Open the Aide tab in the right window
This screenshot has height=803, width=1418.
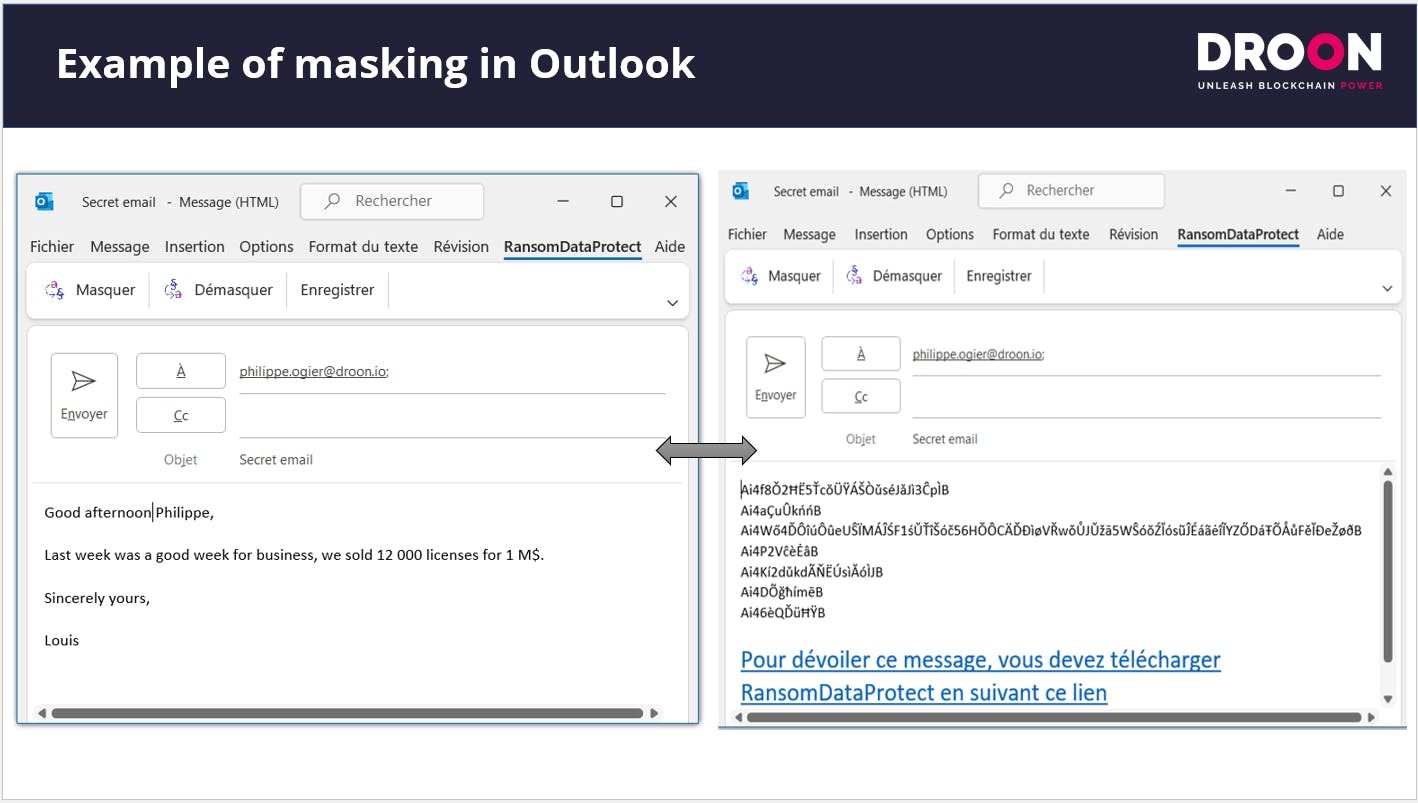click(x=1330, y=235)
